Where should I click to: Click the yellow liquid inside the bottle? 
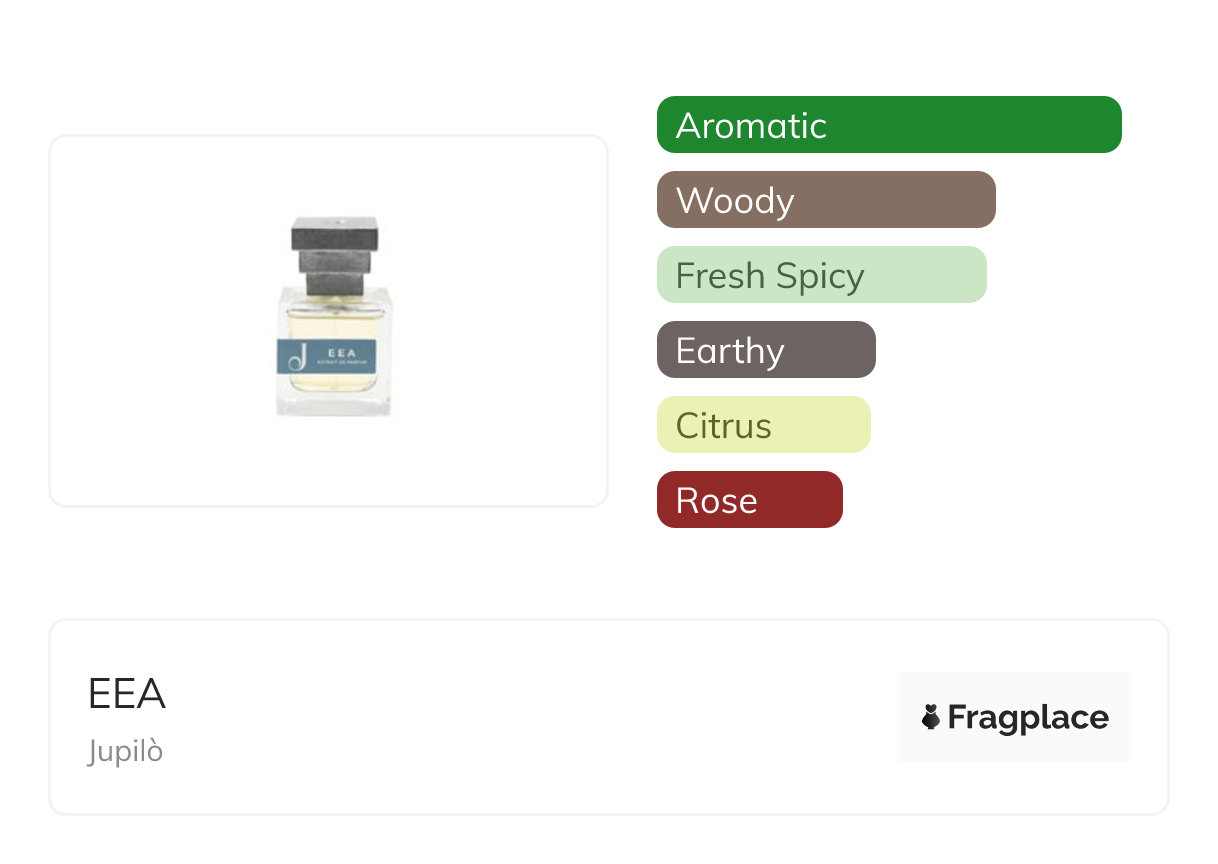point(335,322)
